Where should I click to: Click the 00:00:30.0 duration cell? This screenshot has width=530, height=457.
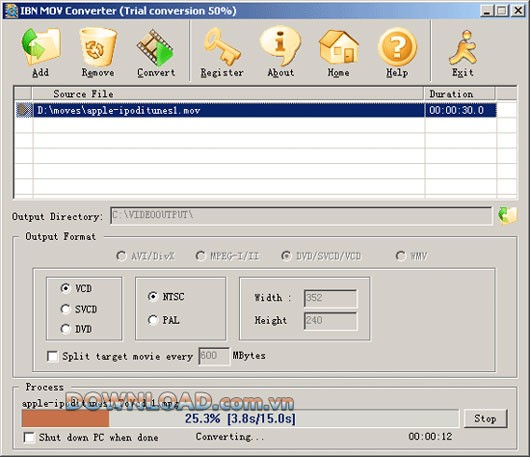pos(460,110)
